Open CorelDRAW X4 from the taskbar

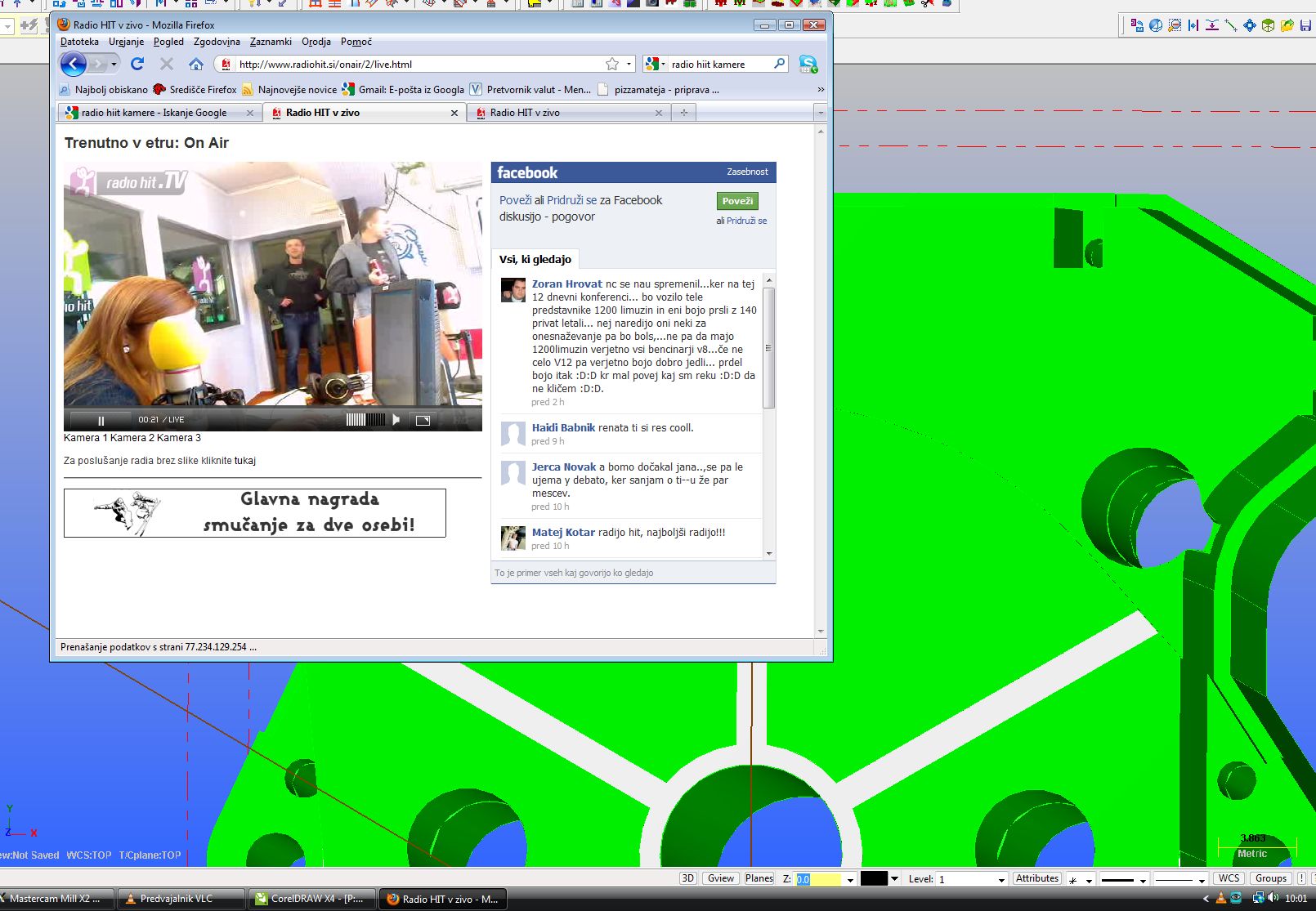click(312, 899)
